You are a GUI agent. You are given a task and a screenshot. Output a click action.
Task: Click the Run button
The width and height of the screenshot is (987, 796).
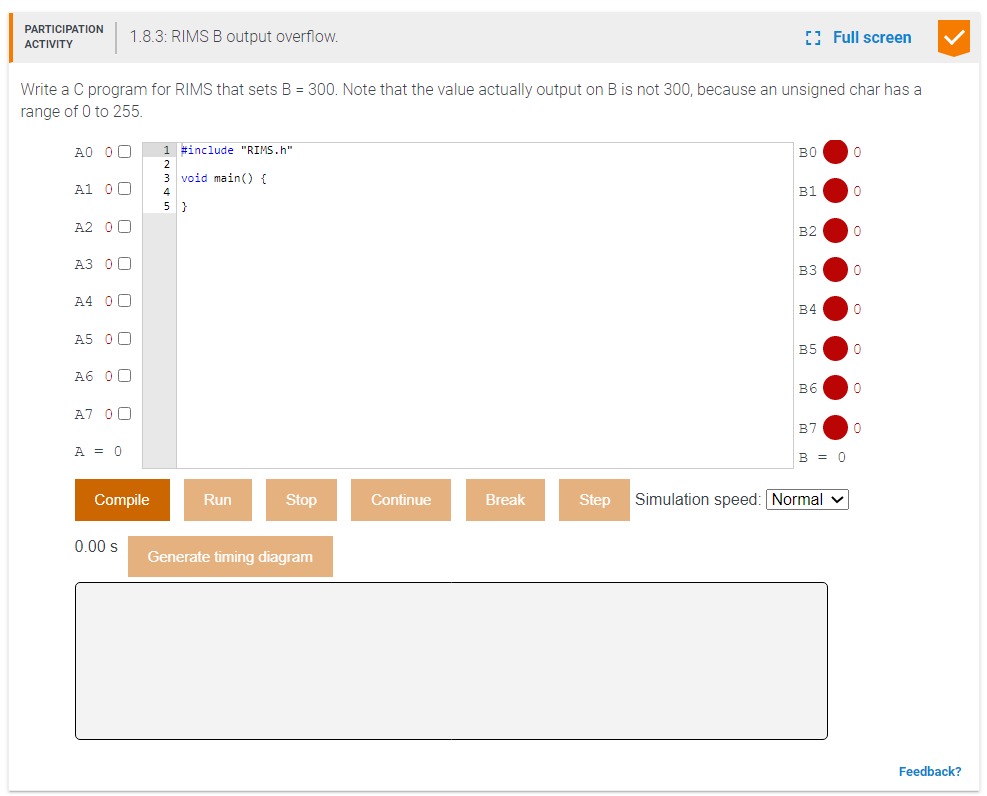pyautogui.click(x=218, y=499)
